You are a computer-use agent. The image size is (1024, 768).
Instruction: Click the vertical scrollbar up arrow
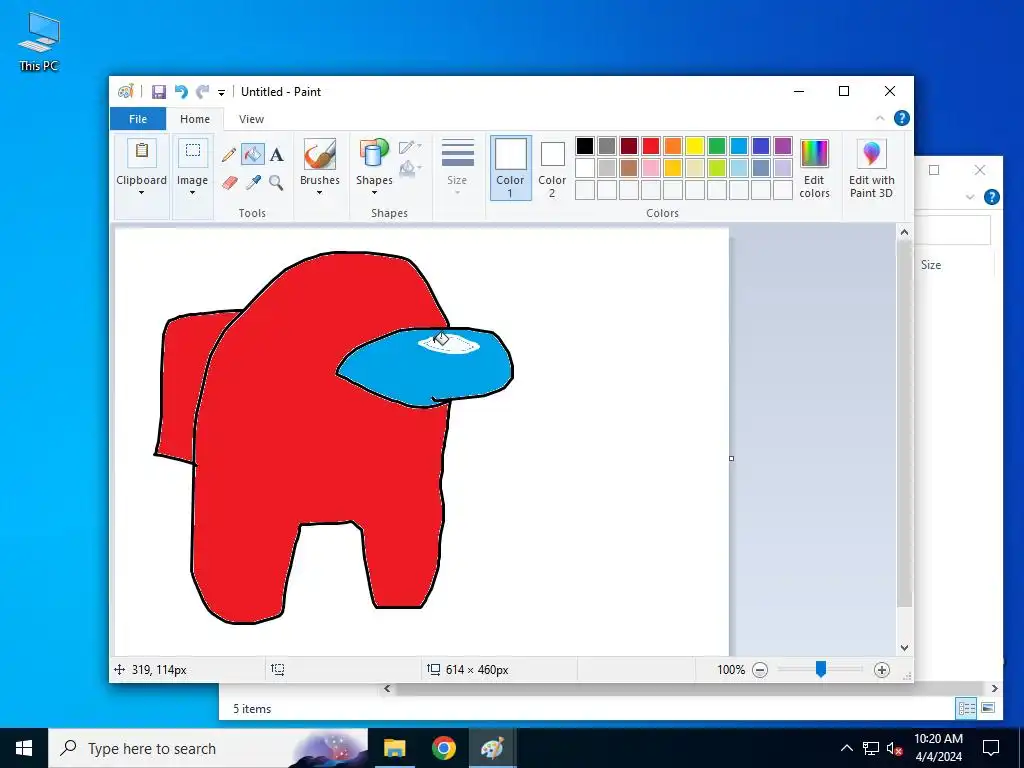(904, 232)
